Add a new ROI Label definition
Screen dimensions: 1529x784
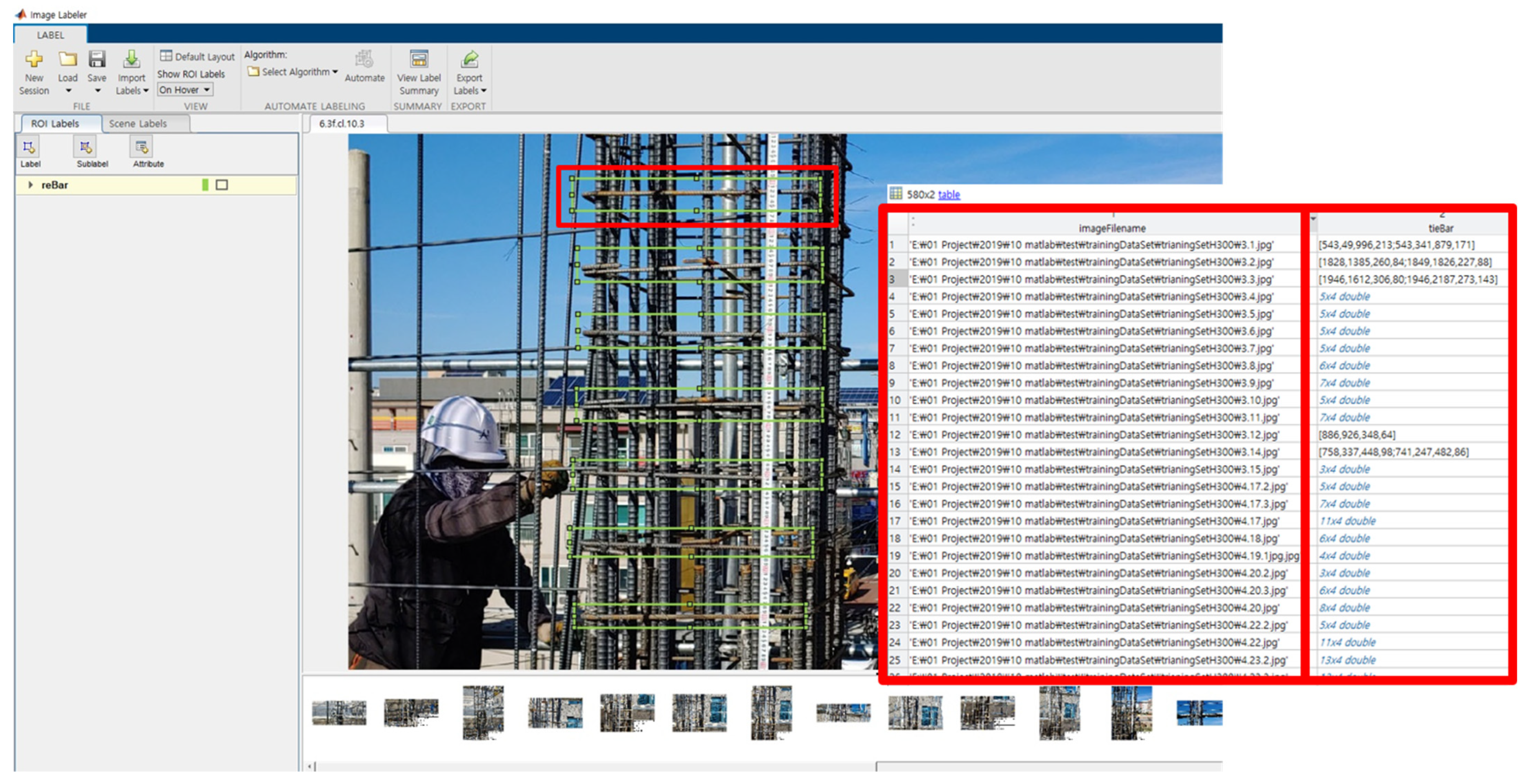[28, 147]
